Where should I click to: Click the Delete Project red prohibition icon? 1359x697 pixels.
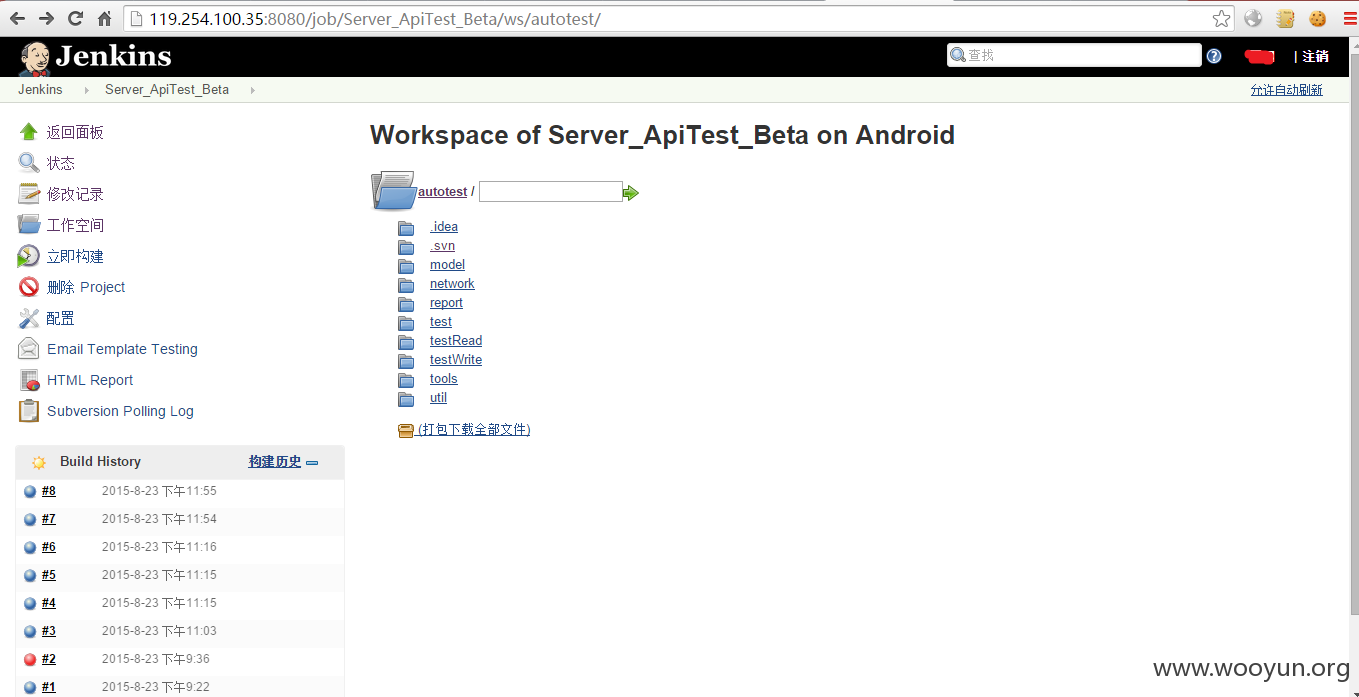click(29, 287)
